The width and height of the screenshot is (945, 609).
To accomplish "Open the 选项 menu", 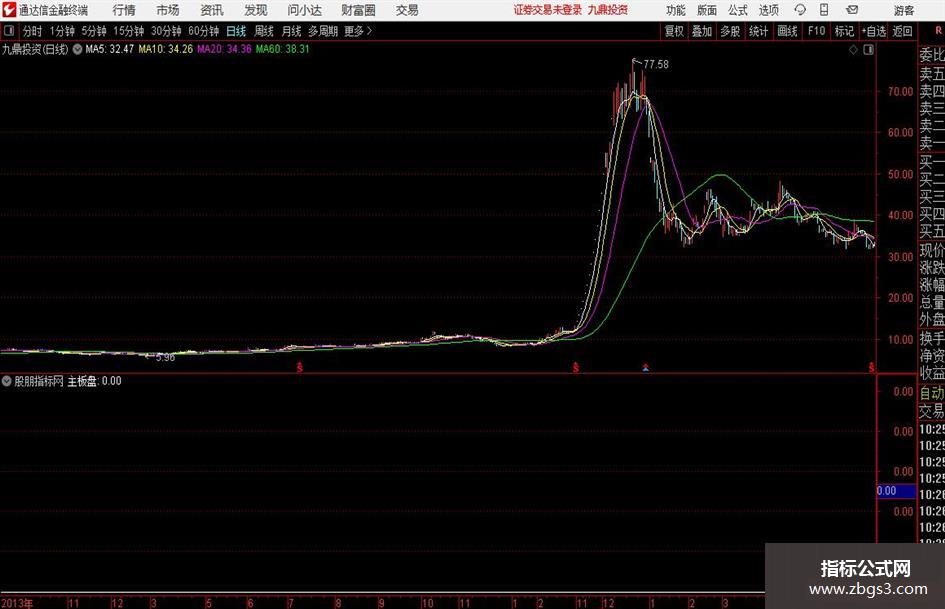I will [x=769, y=10].
